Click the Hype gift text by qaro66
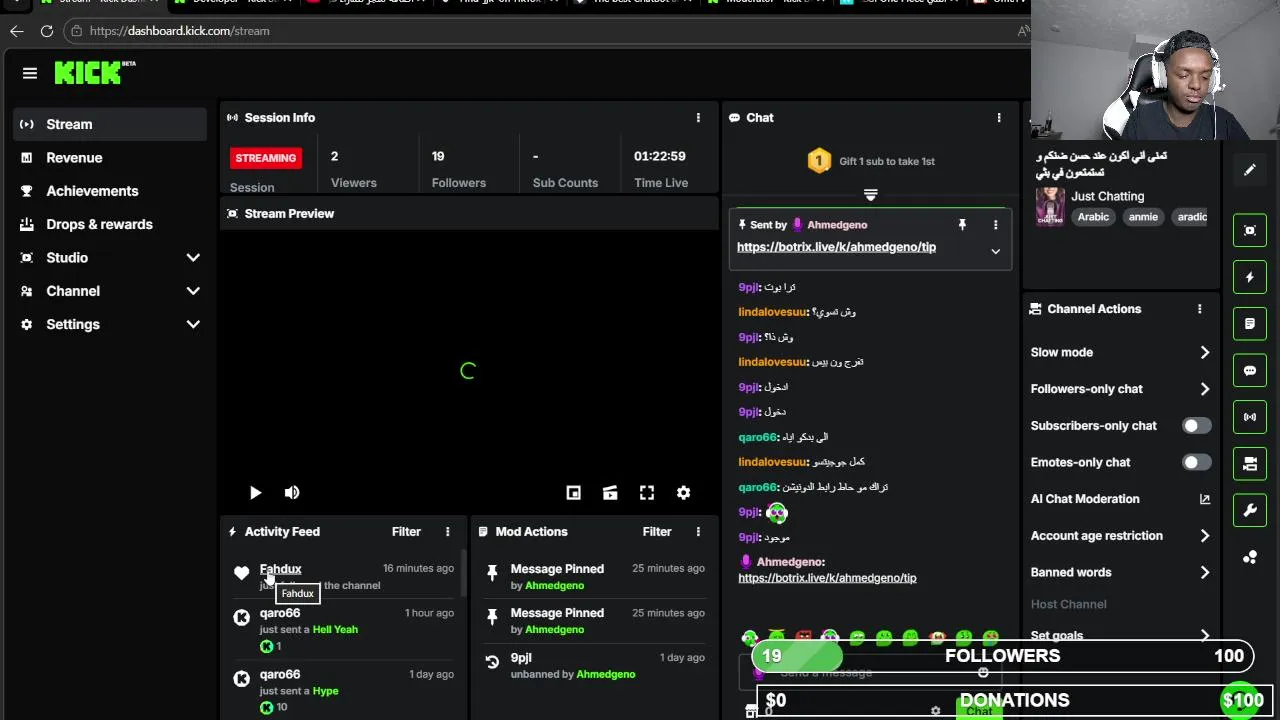 coord(325,691)
